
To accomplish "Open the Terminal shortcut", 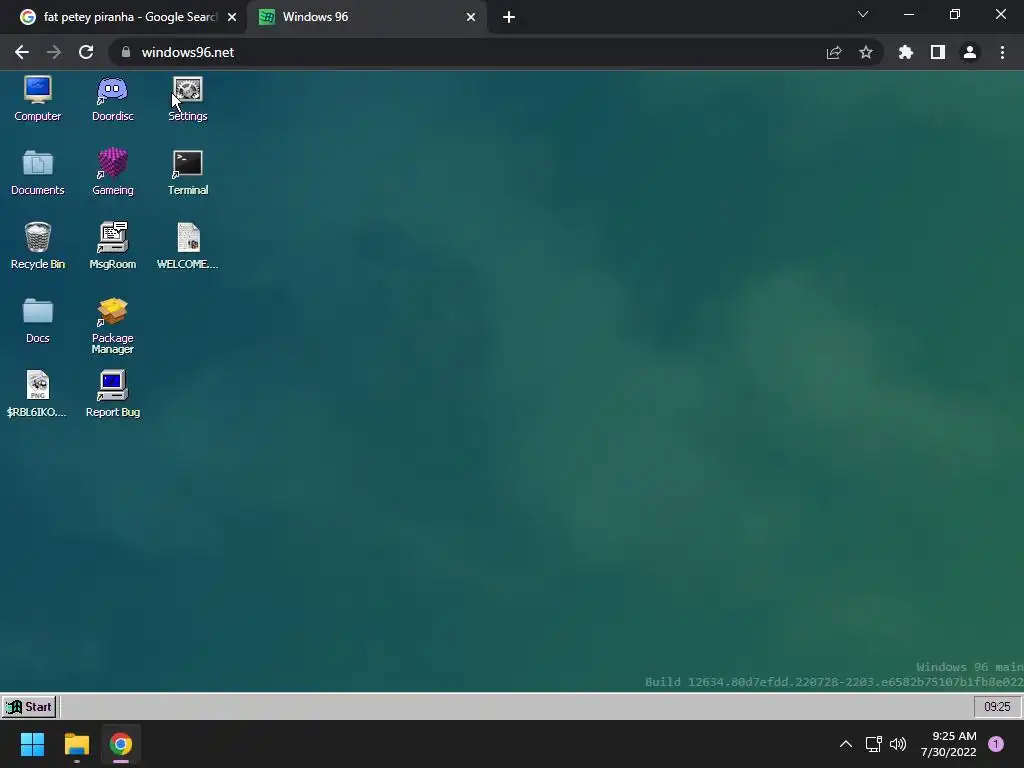I will click(x=187, y=172).
